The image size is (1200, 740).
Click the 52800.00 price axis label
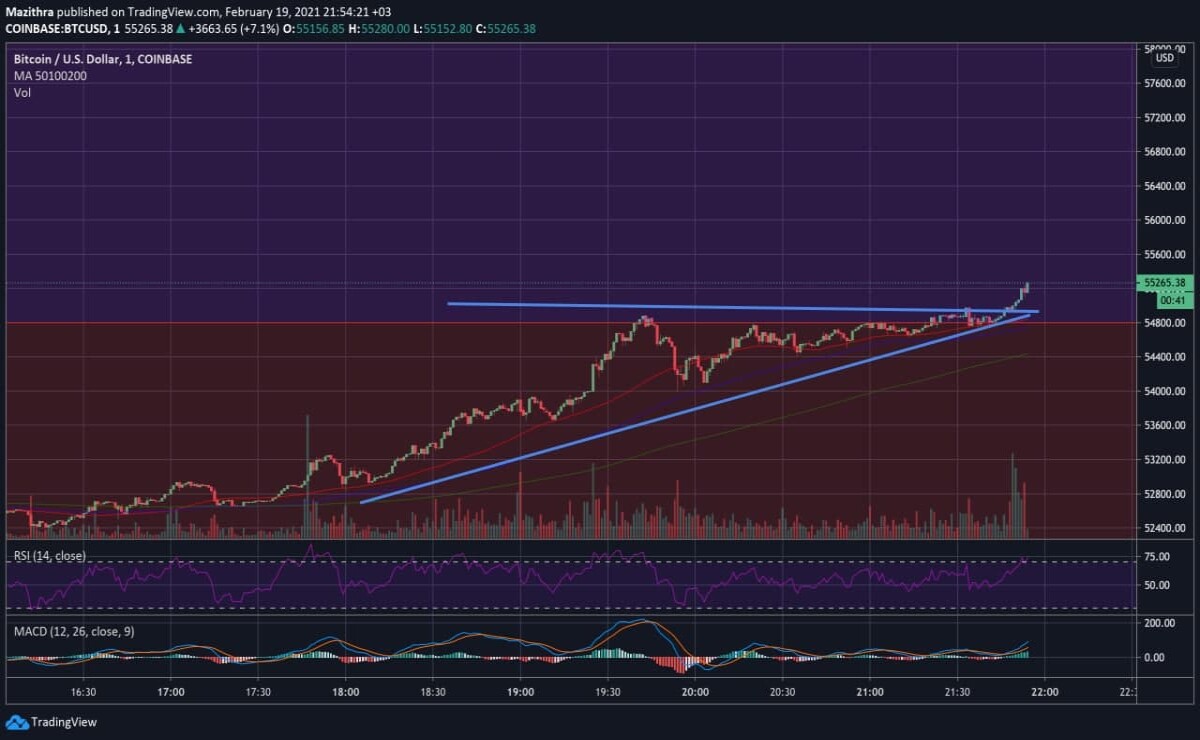[x=1167, y=494]
